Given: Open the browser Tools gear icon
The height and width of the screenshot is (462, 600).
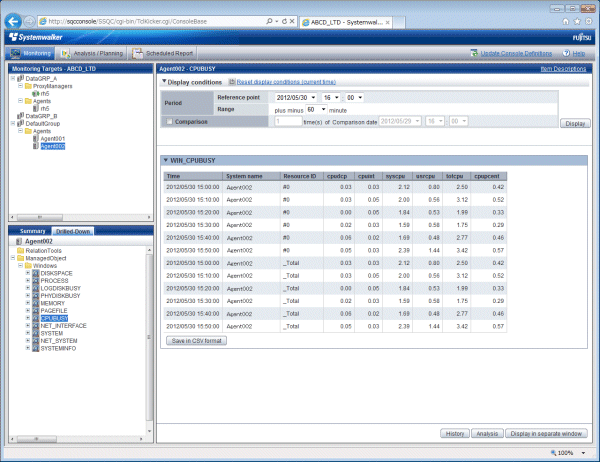Looking at the screenshot, I should (589, 21).
